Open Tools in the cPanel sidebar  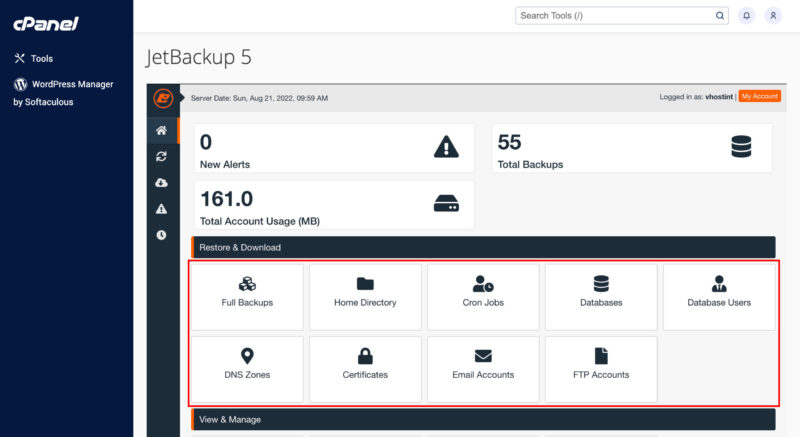tap(34, 59)
